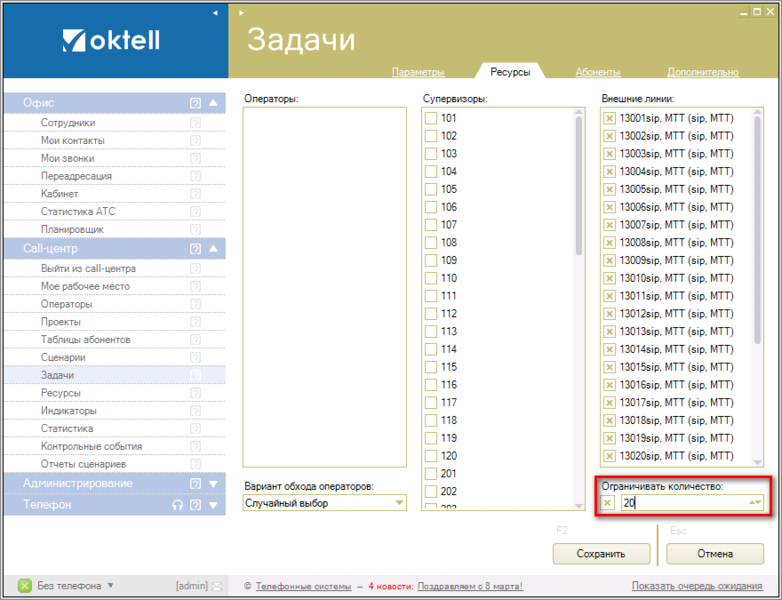Switch to the Абоненты tab
This screenshot has width=782, height=600.
tap(598, 72)
